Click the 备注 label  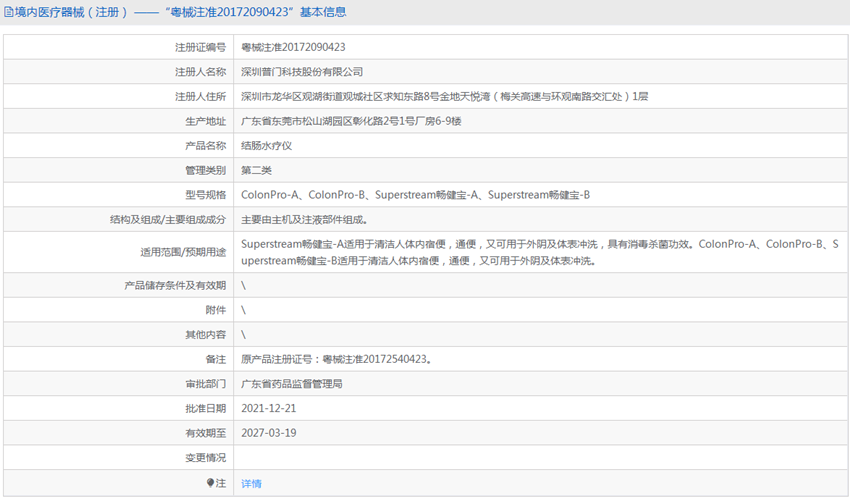pos(216,359)
